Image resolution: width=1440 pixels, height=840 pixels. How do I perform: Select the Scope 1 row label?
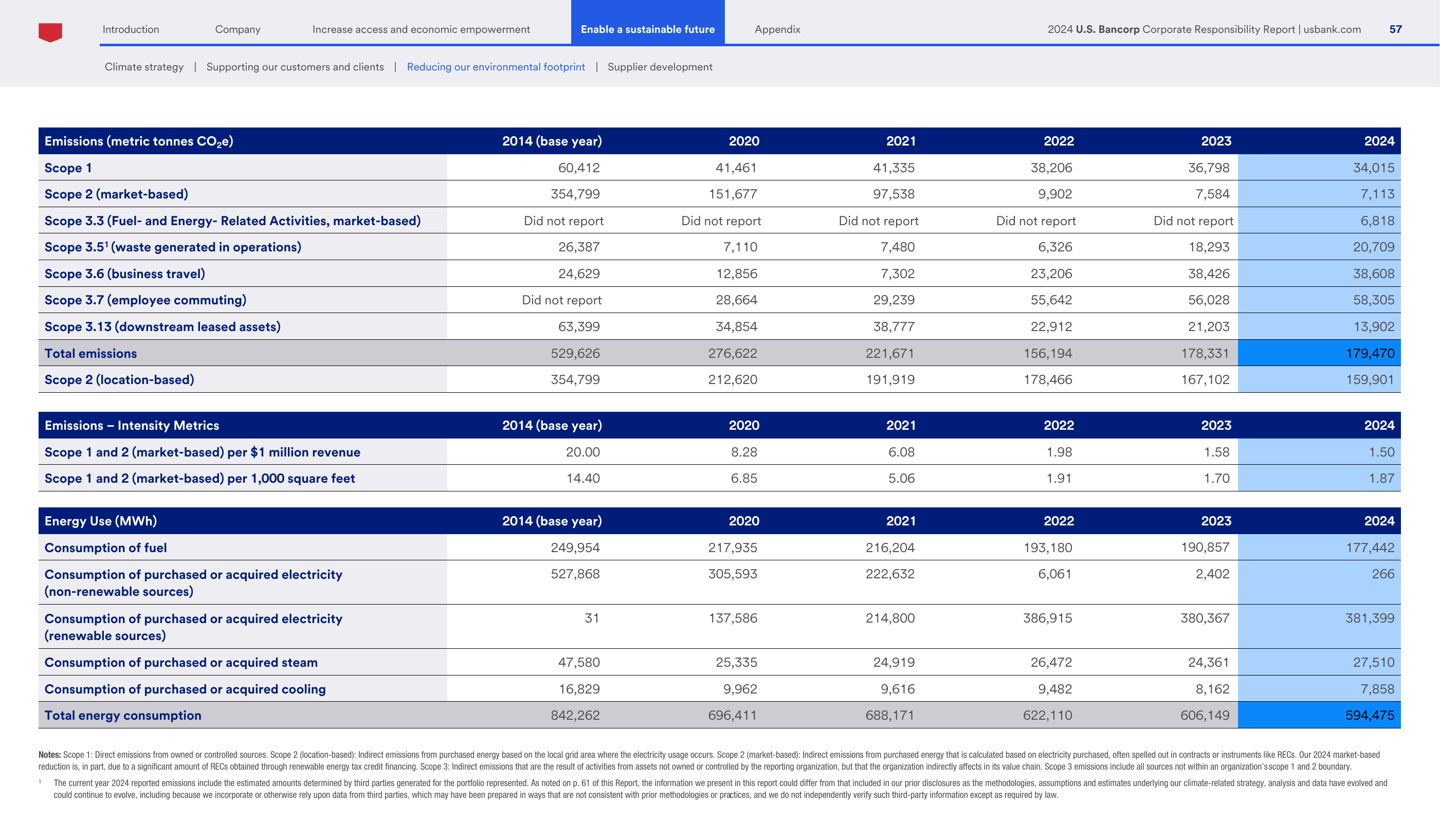(68, 168)
